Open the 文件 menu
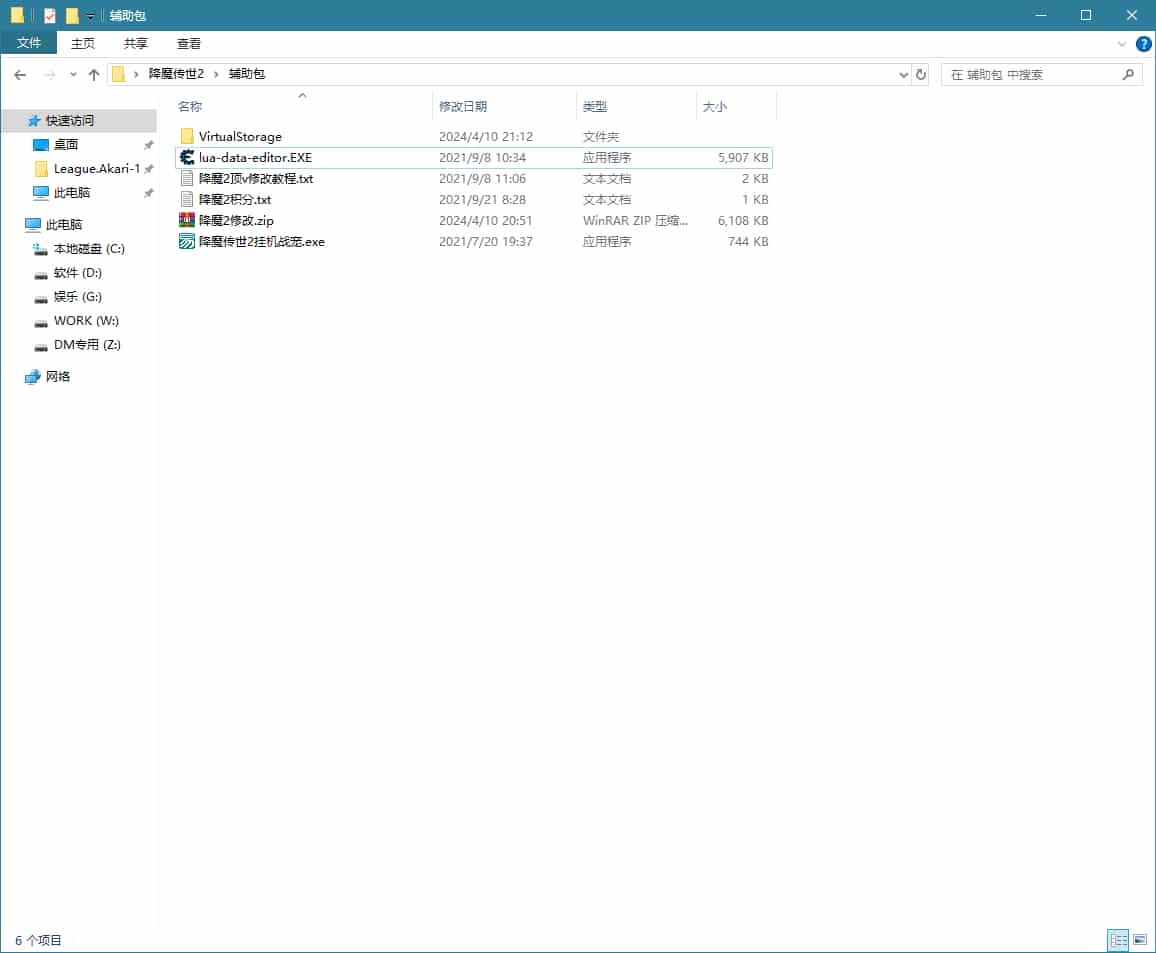The height and width of the screenshot is (953, 1156). (x=29, y=44)
